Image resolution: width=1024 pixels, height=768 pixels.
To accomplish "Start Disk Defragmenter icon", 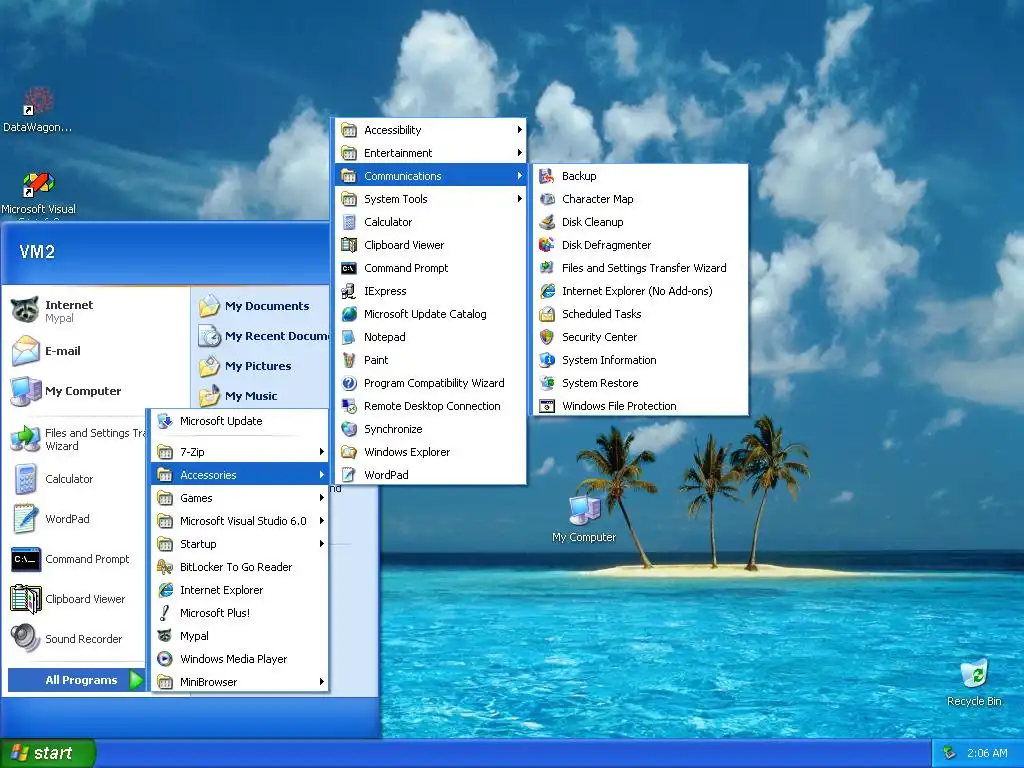I will [547, 245].
